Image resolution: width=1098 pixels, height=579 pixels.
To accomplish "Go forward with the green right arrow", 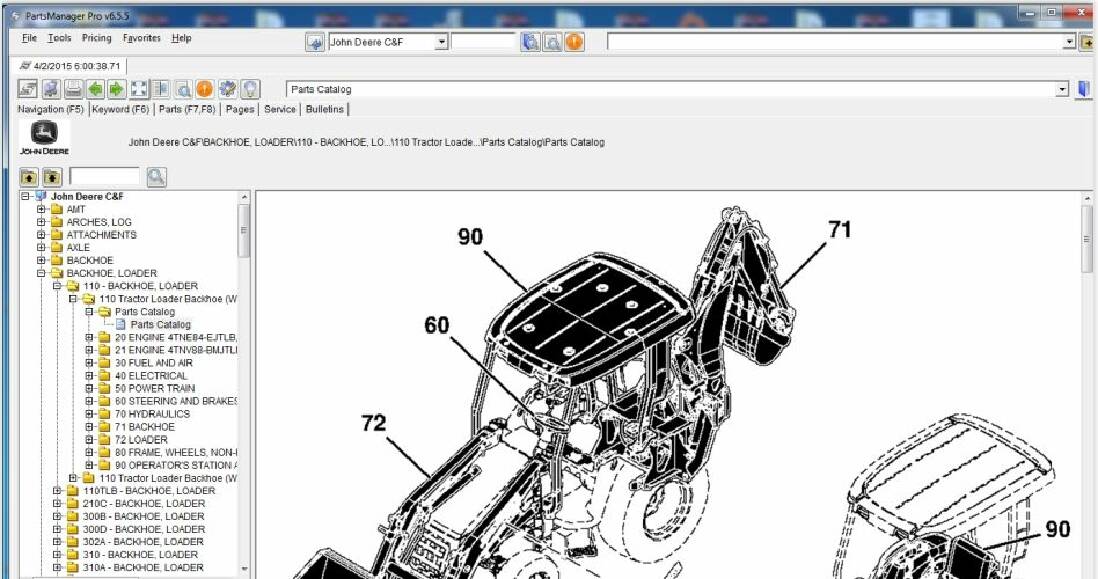I will click(x=116, y=89).
